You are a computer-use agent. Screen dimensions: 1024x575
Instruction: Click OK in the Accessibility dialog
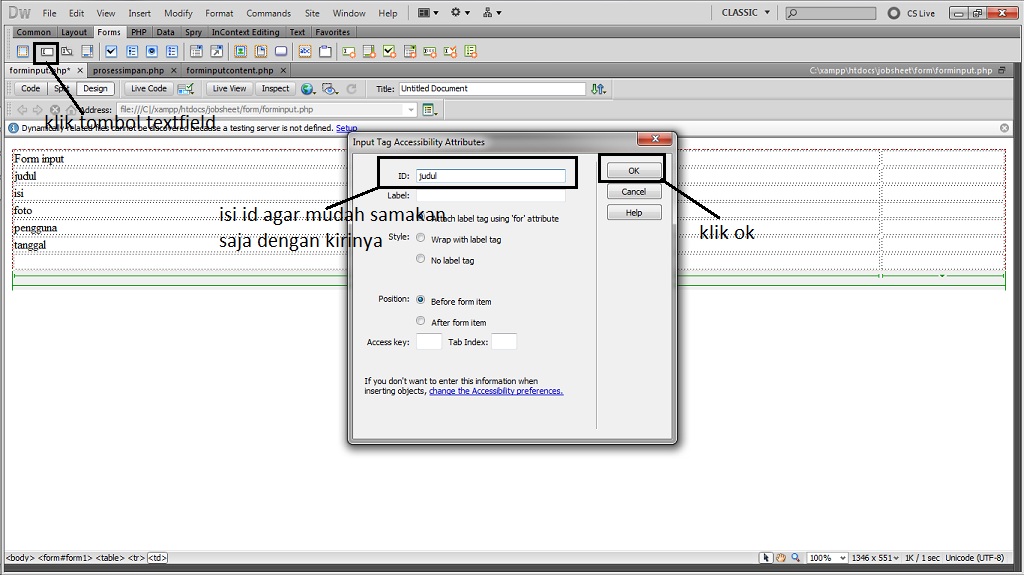[x=633, y=171]
